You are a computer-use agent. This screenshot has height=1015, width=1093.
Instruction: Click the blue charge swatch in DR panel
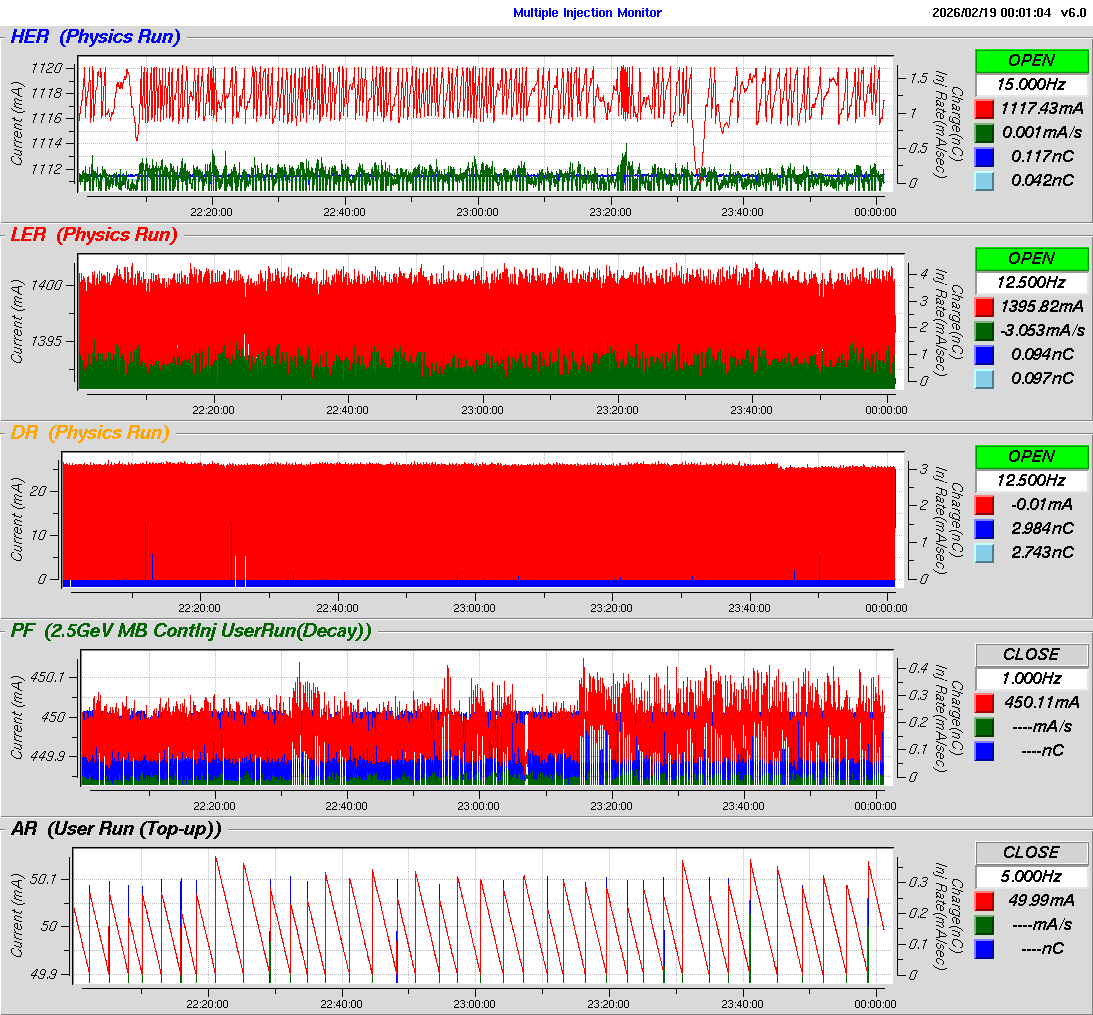pyautogui.click(x=984, y=528)
